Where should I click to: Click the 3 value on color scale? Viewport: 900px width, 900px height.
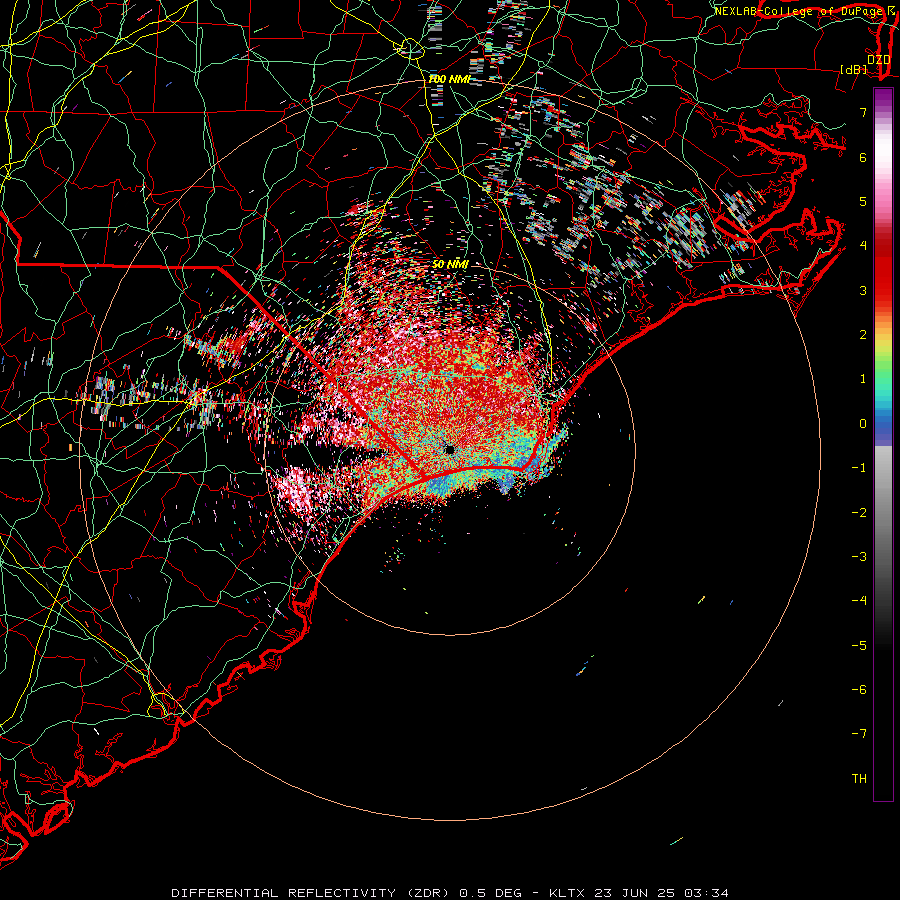coord(863,290)
